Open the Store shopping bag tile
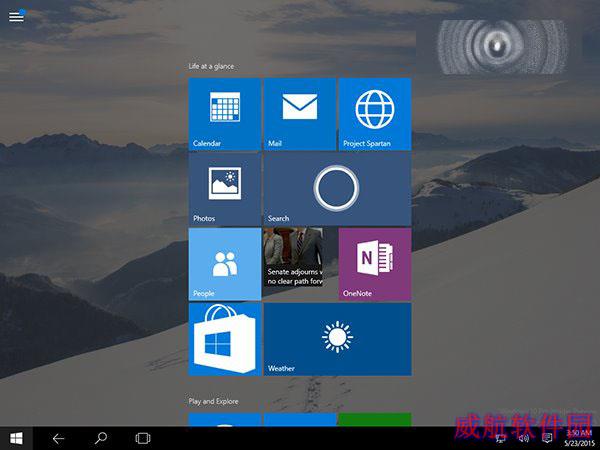The height and width of the screenshot is (450, 600). [225, 339]
